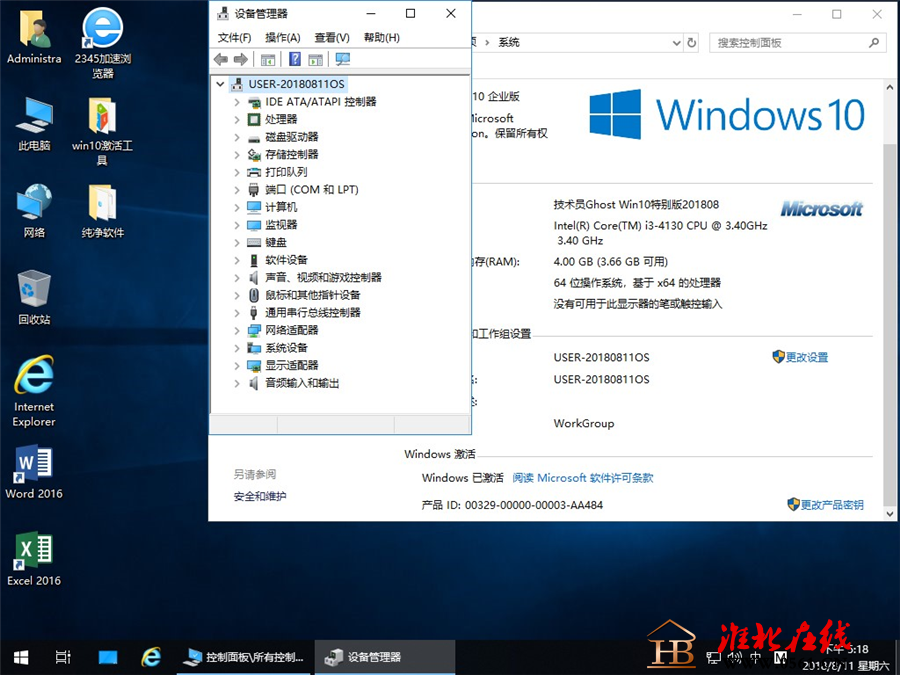Launch Internet Explorer from the taskbar
This screenshot has height=675, width=900.
tap(152, 657)
